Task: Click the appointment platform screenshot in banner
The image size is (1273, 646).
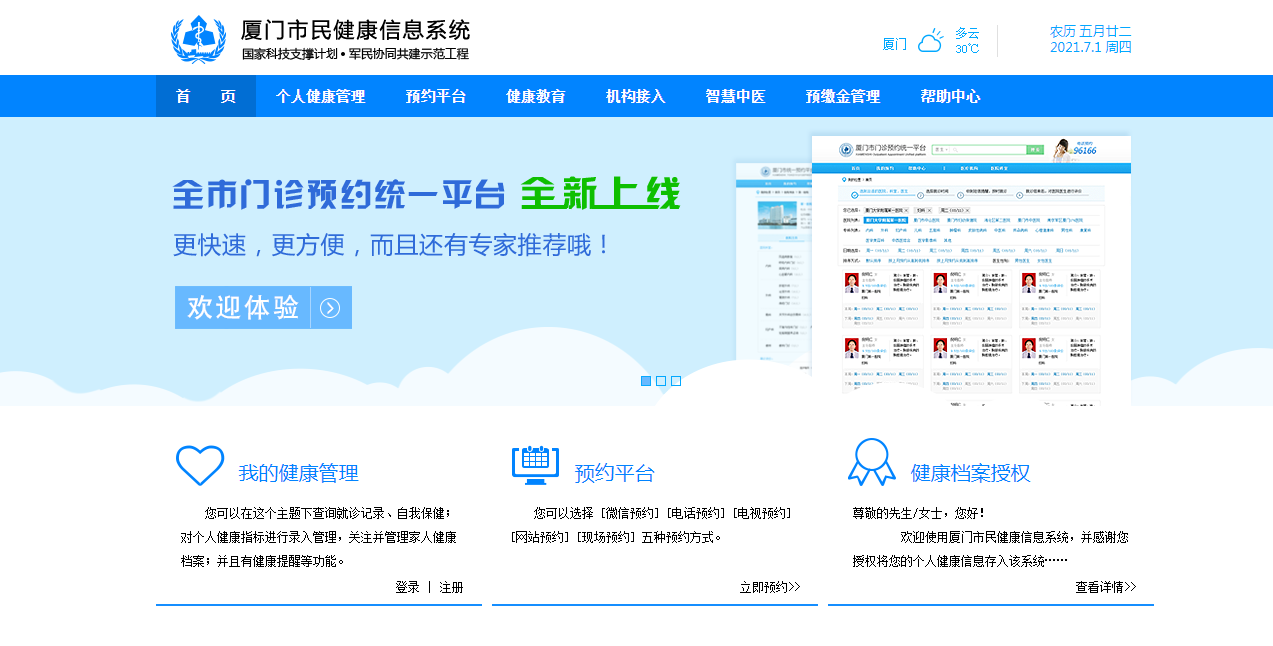Action: click(970, 270)
